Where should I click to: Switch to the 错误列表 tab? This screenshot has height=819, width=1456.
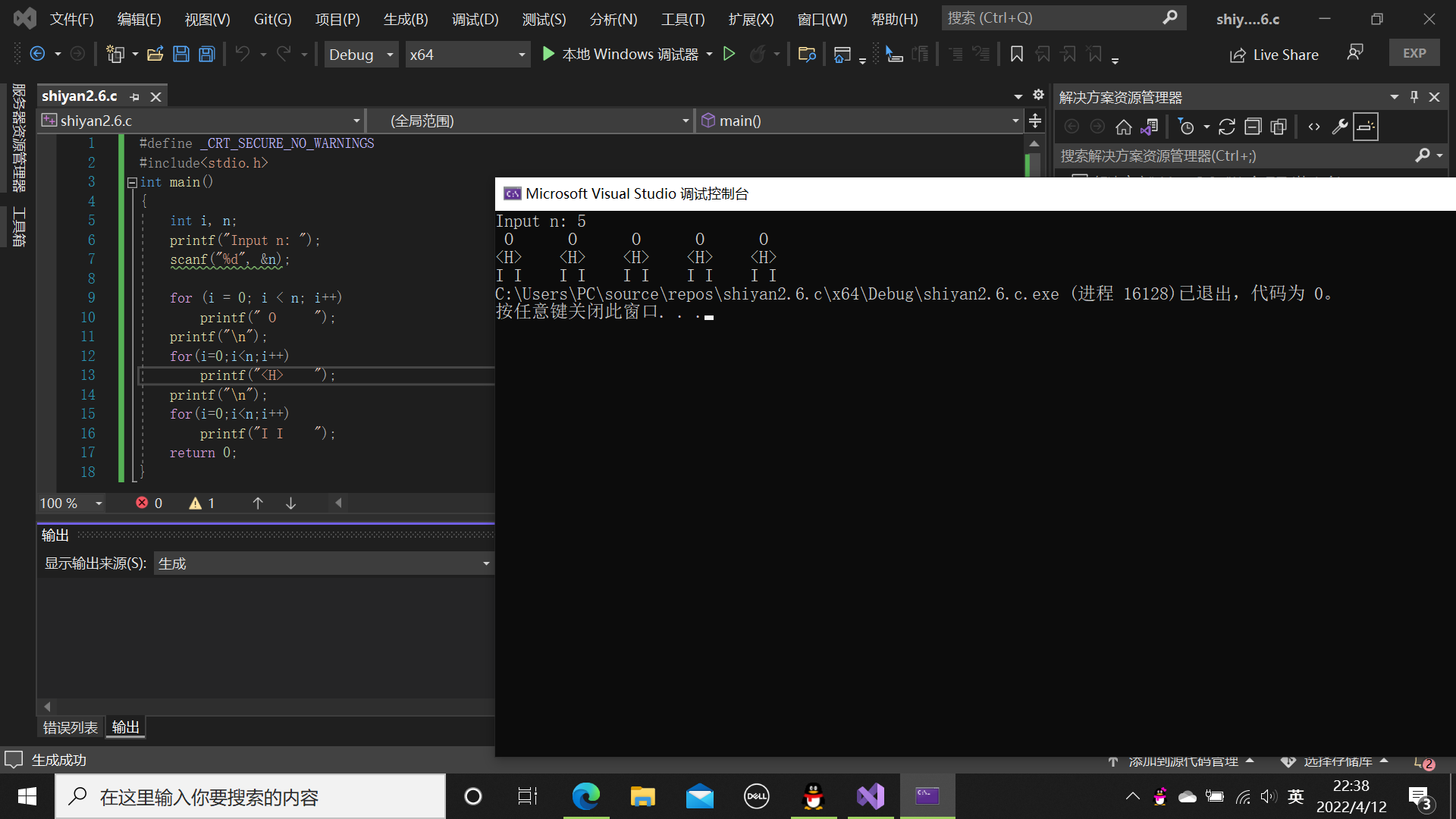70,727
